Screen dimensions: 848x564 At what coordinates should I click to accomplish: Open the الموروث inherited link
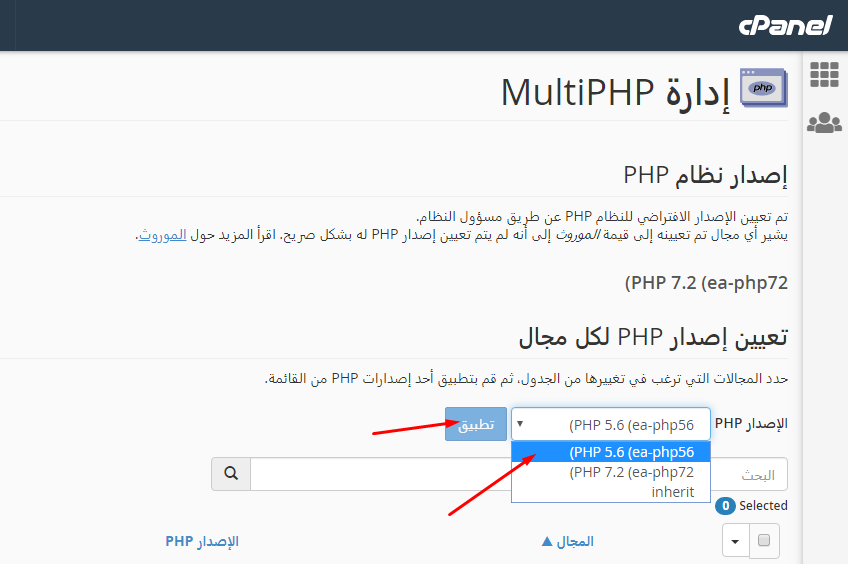click(162, 235)
